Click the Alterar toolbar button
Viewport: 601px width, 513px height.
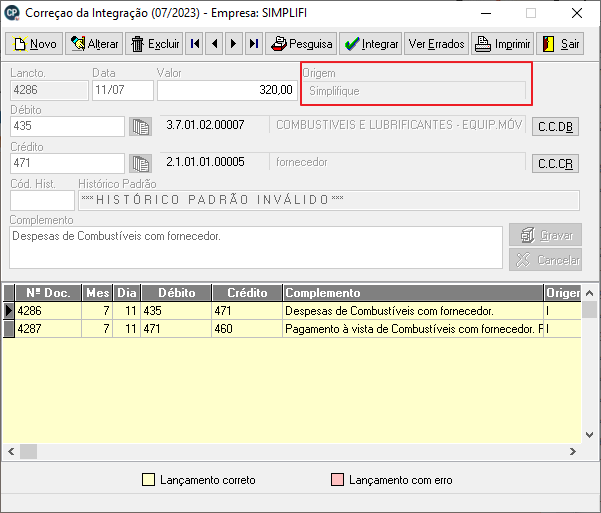pos(94,44)
